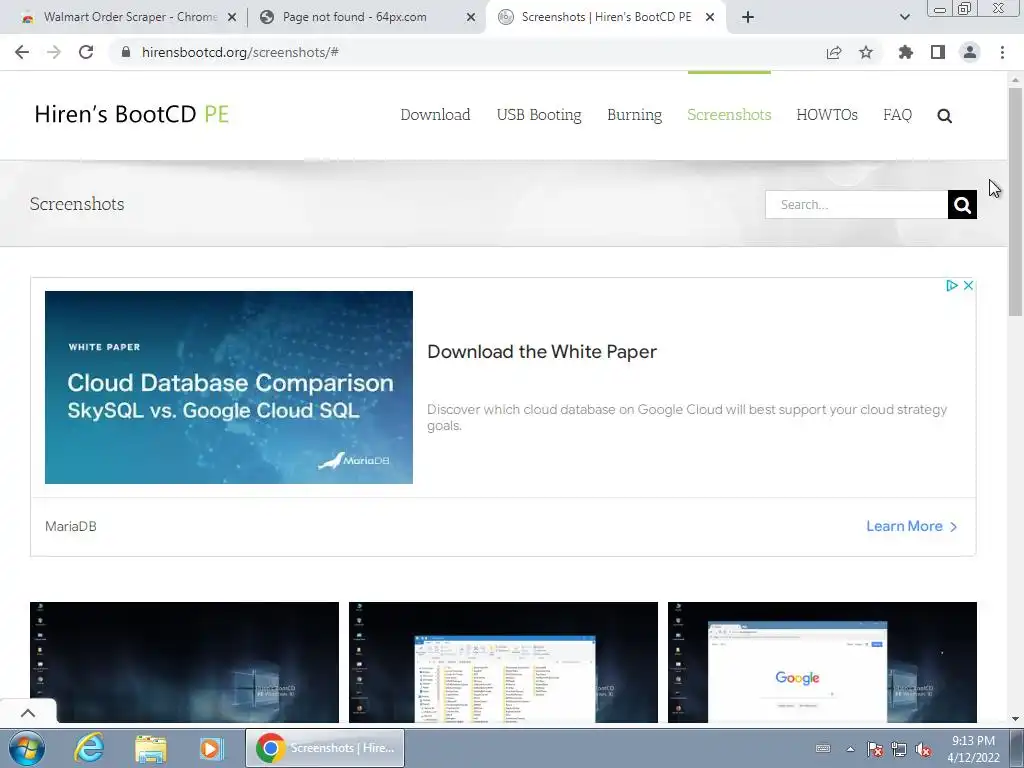Share this page via share icon

coord(834,52)
